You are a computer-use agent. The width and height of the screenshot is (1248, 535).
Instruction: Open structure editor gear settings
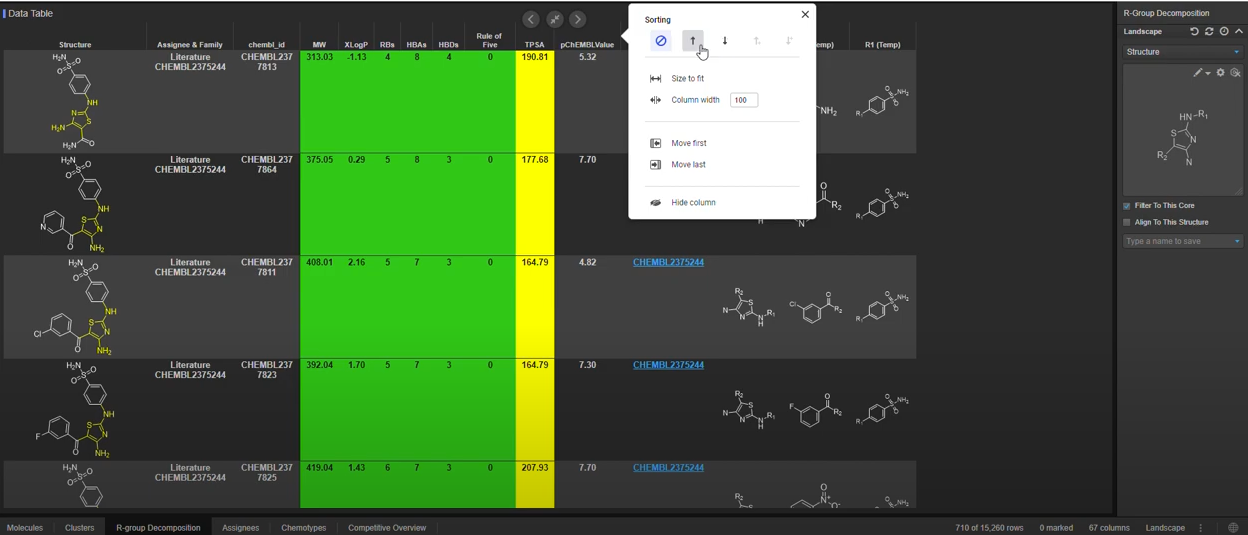tap(1221, 73)
